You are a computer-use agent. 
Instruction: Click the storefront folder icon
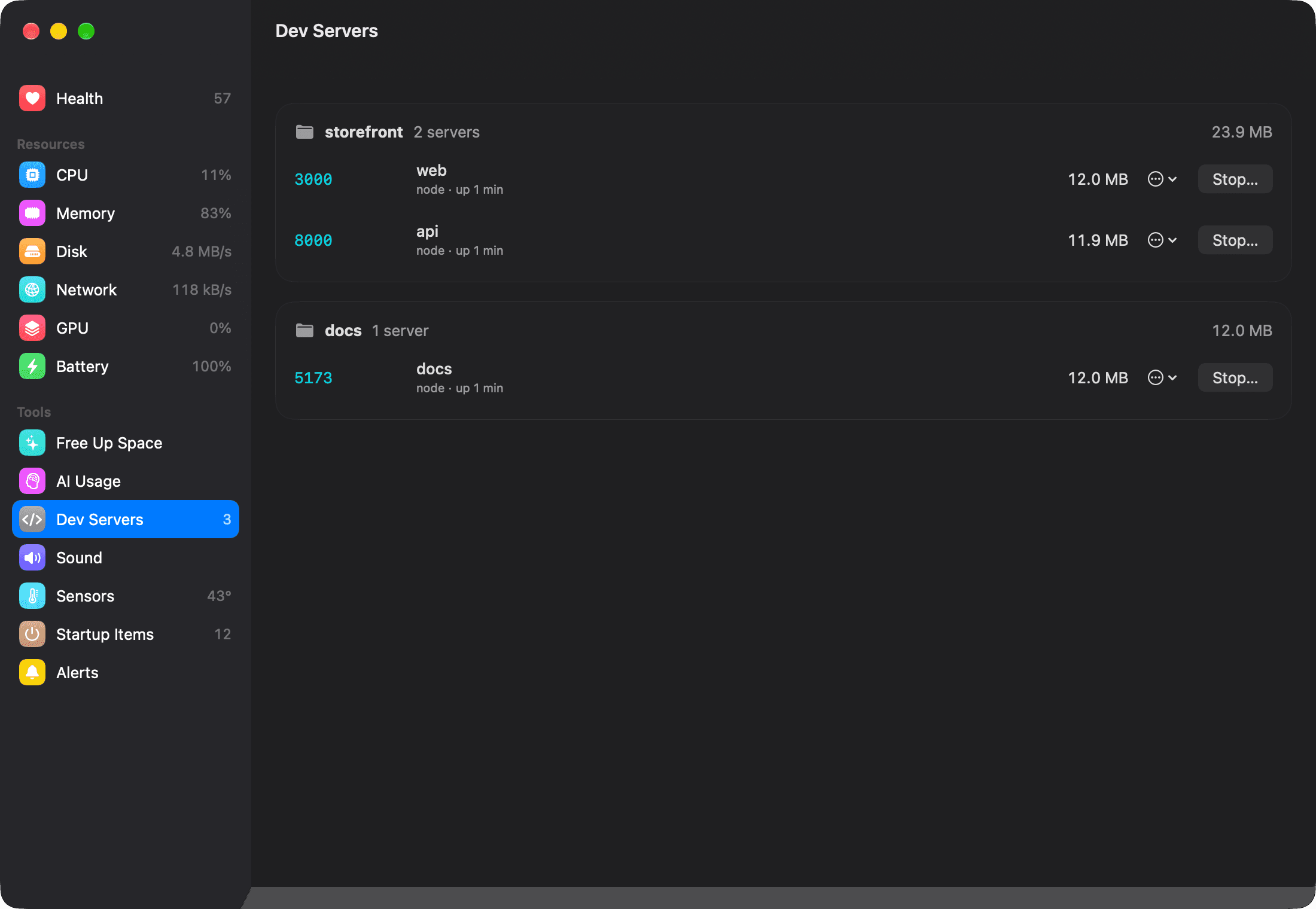point(304,132)
